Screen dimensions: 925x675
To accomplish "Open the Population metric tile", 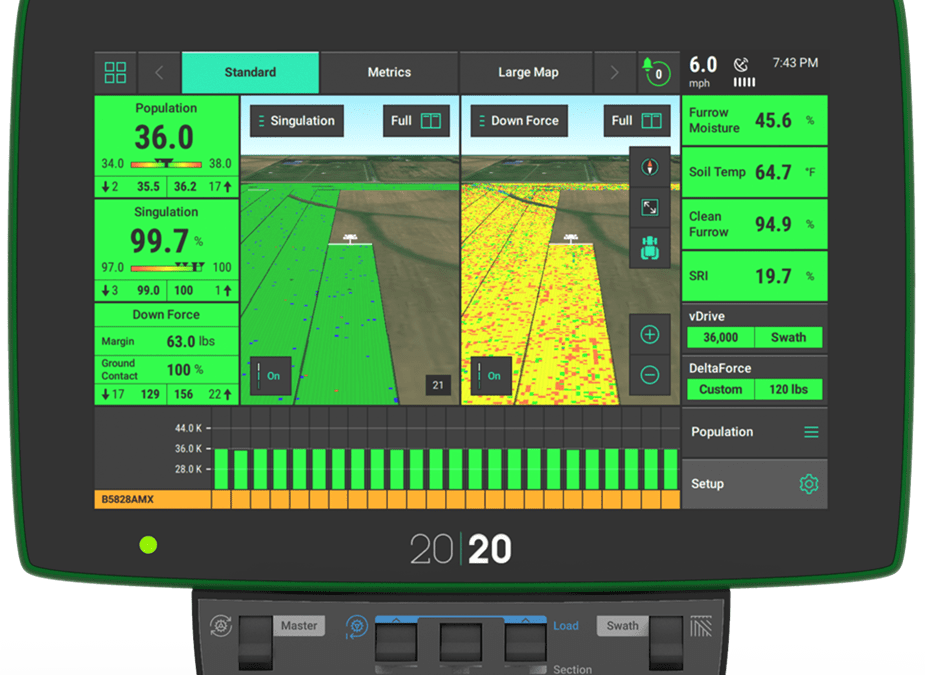I will tap(166, 146).
